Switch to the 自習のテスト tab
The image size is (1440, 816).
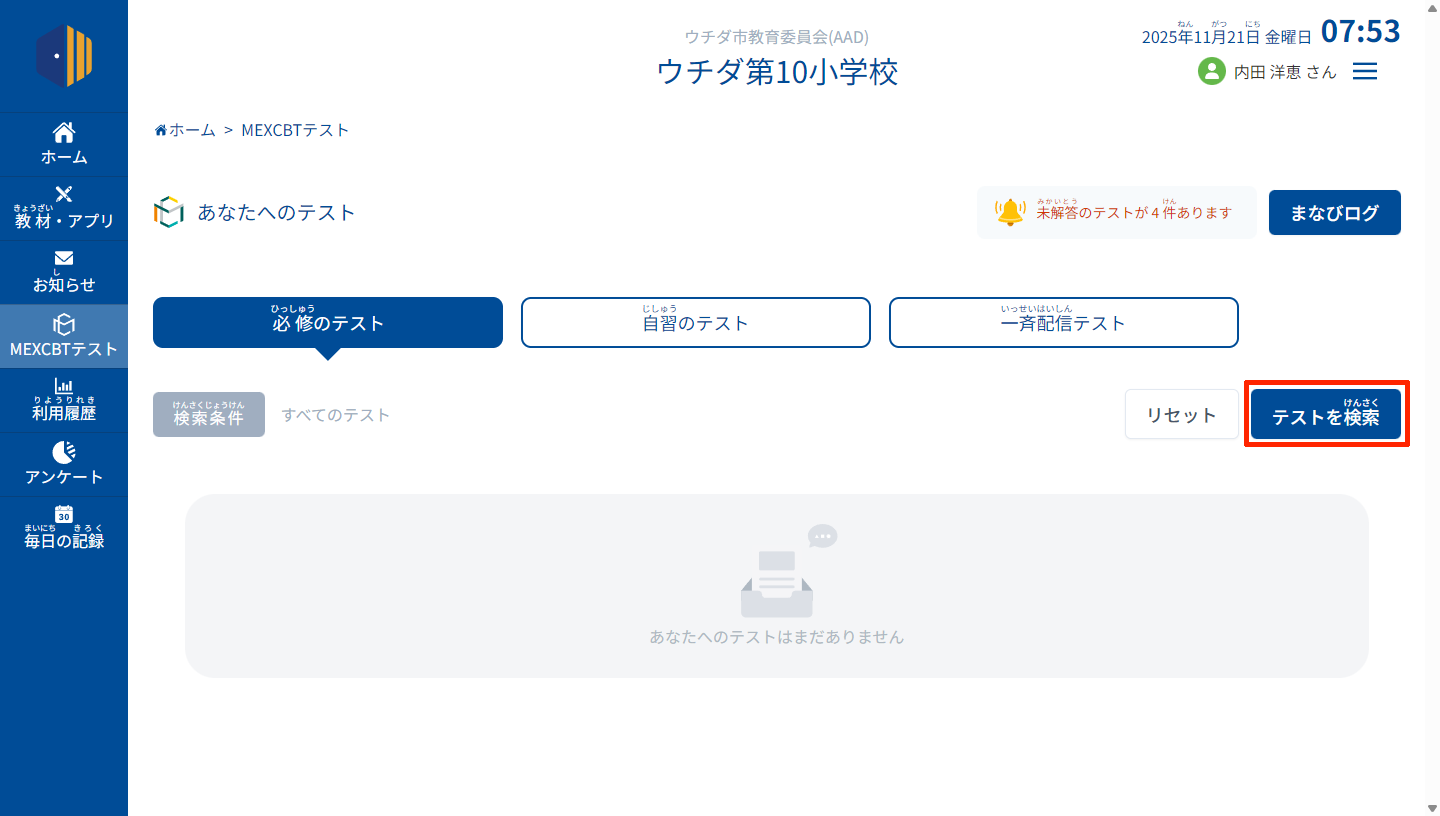695,322
